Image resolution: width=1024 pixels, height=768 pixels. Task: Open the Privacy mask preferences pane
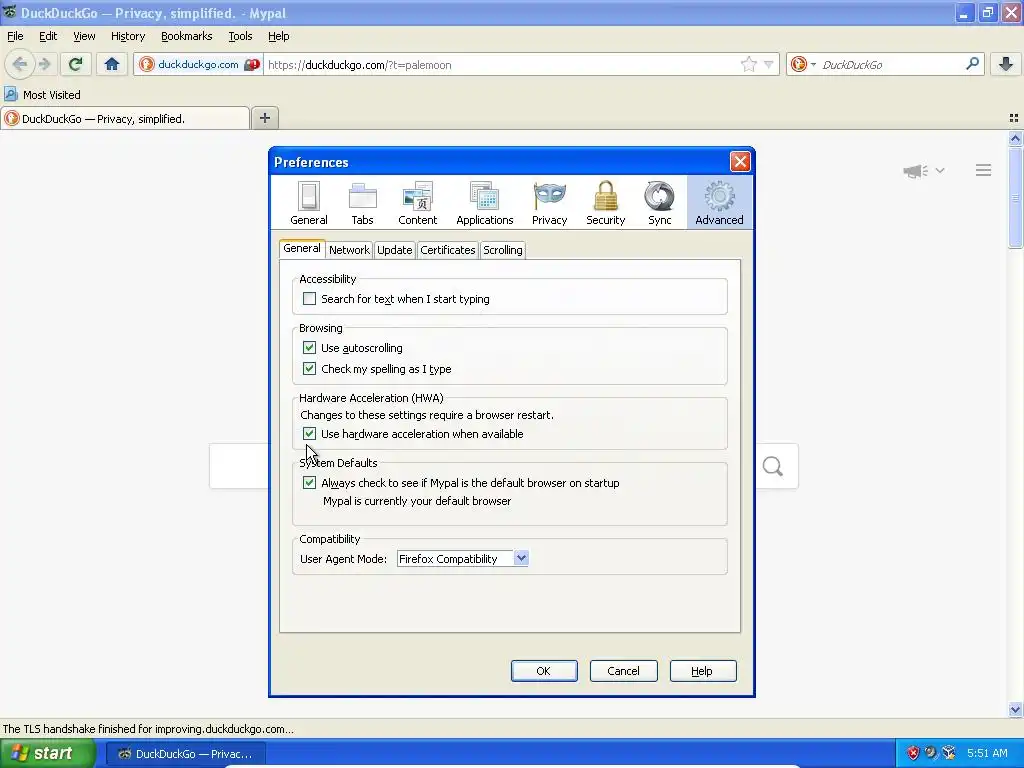549,202
